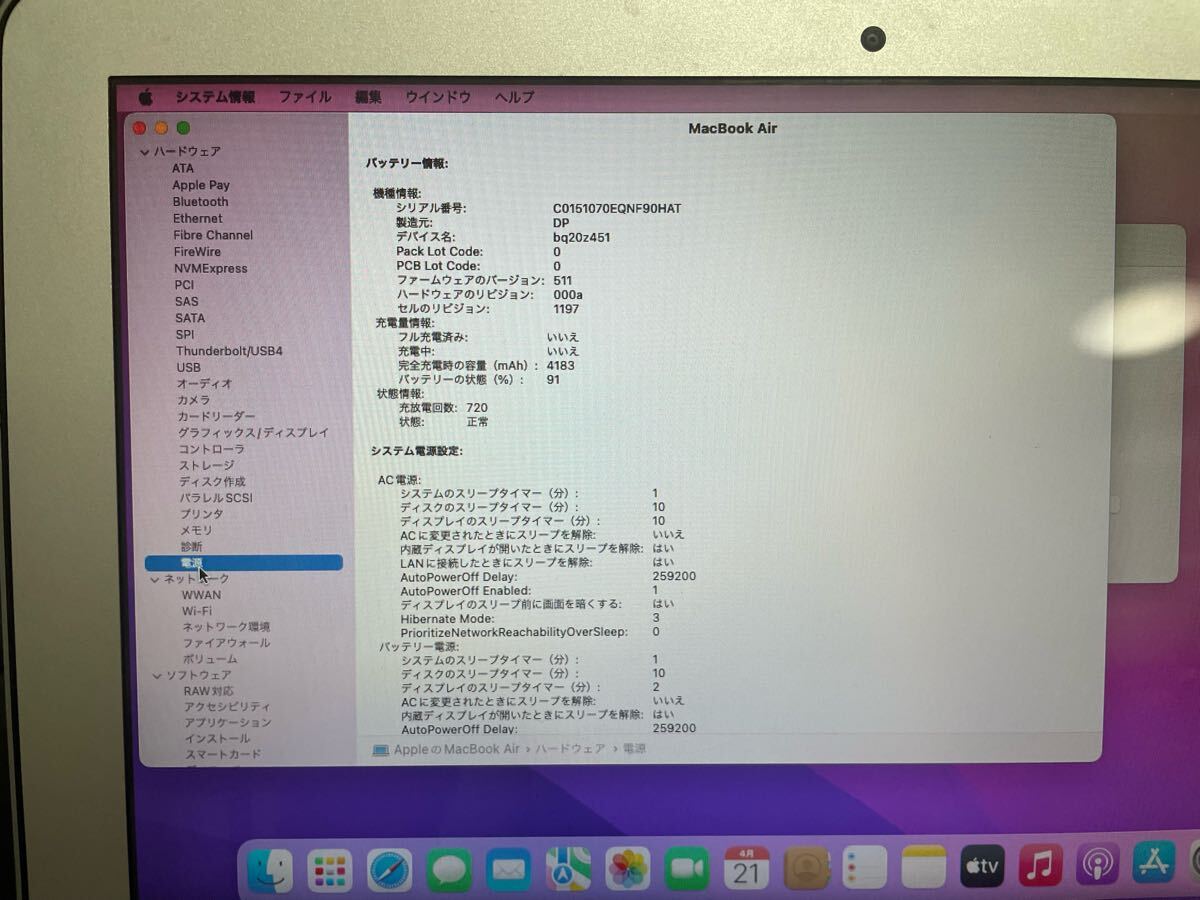Image resolution: width=1200 pixels, height=900 pixels.
Task: Select SATA in the sidebar
Action: 190,318
